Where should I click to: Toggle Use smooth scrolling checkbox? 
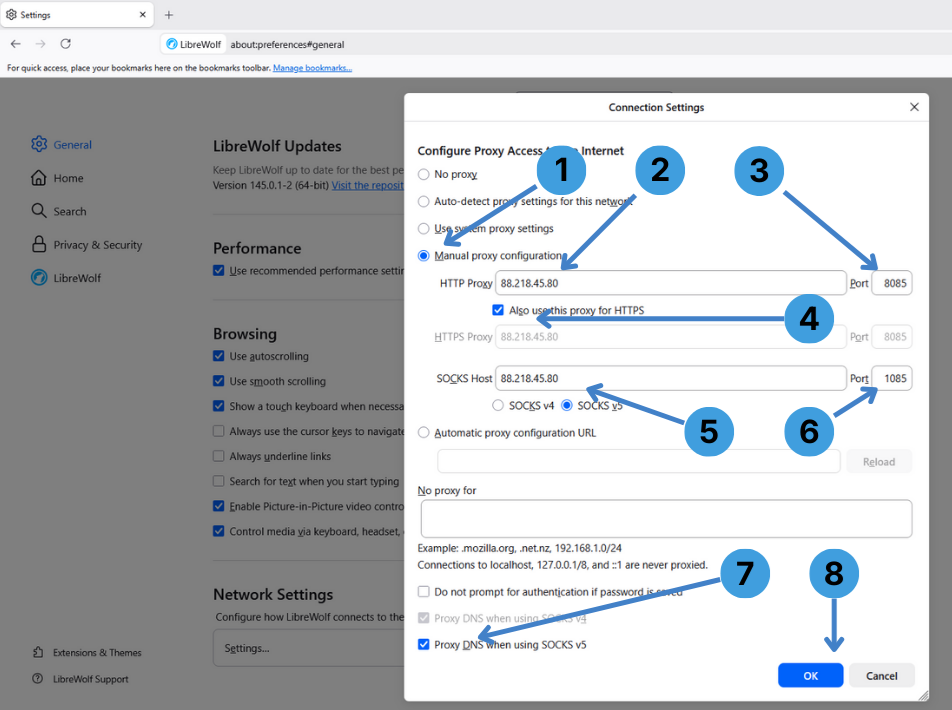219,381
